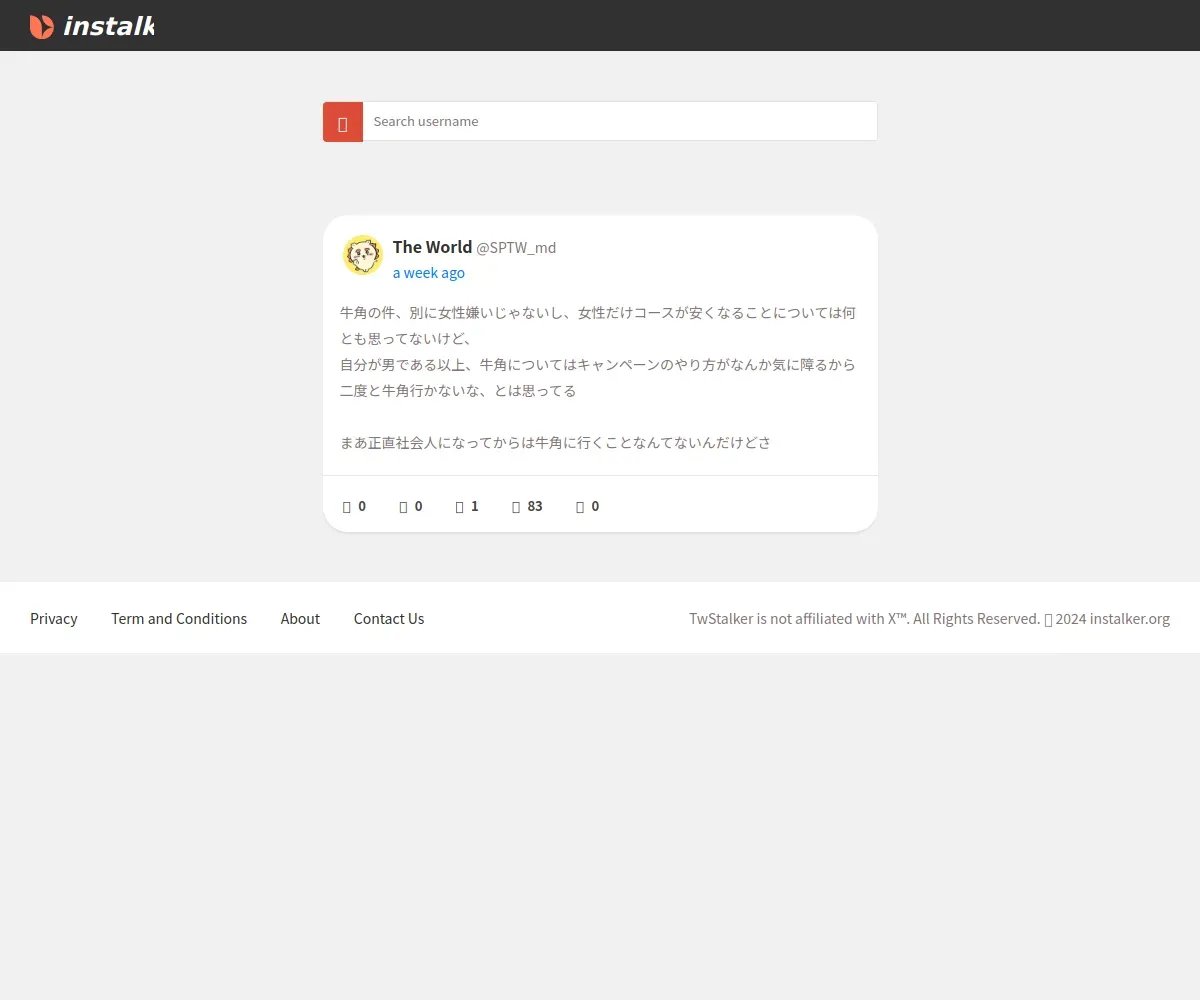
Task: Open Term and Conditions link
Action: coord(179,619)
